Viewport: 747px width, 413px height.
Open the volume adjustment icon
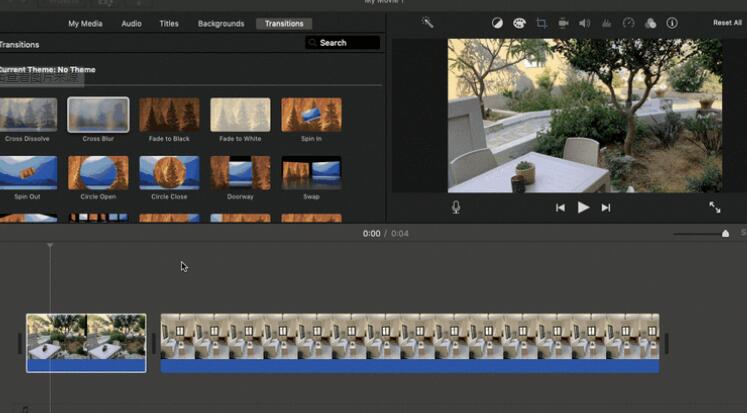tap(585, 23)
